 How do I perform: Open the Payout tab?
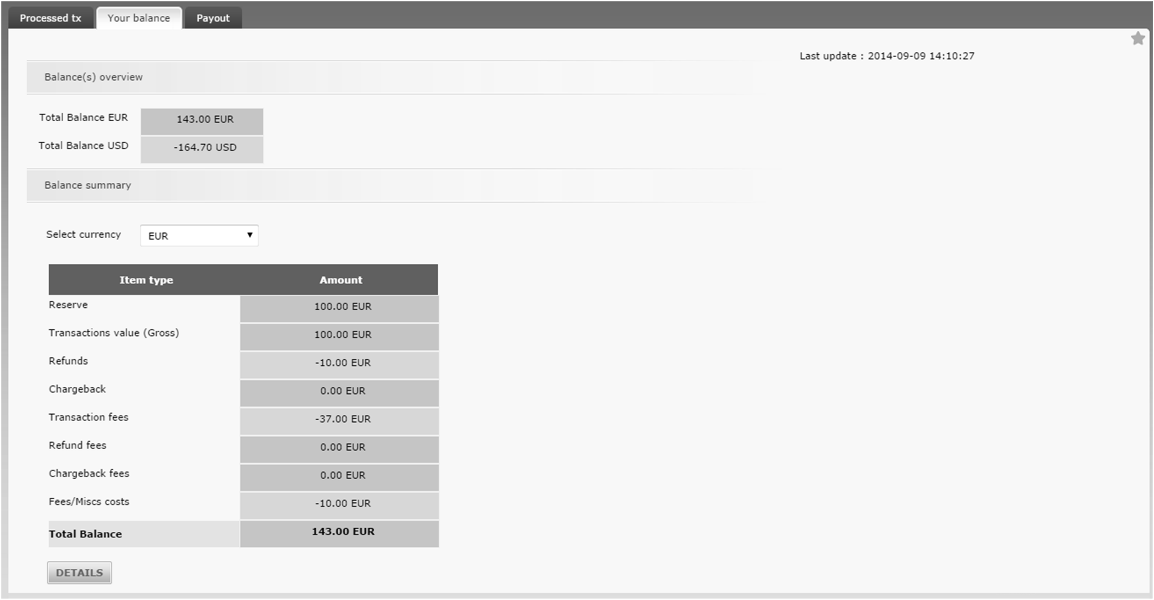(213, 18)
